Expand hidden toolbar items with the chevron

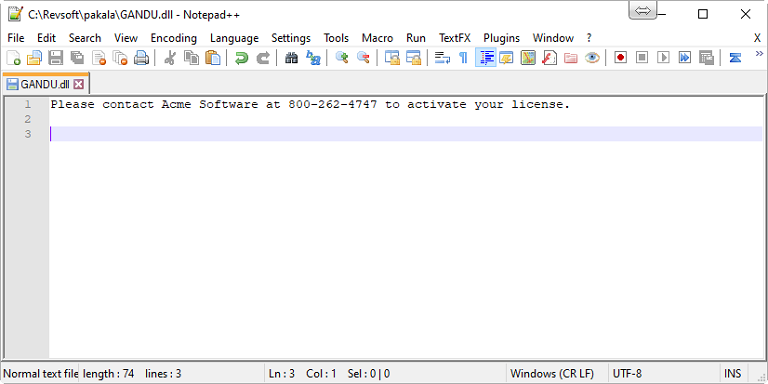point(759,53)
